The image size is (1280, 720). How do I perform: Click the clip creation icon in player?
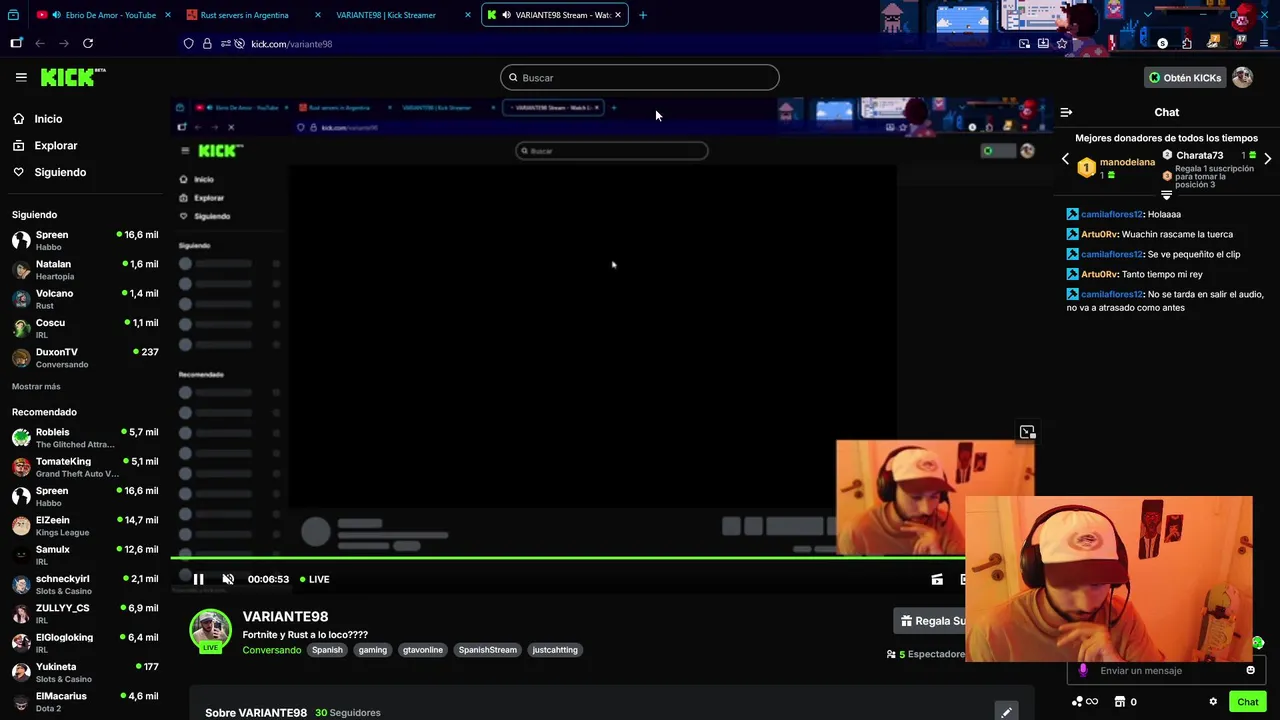click(937, 579)
